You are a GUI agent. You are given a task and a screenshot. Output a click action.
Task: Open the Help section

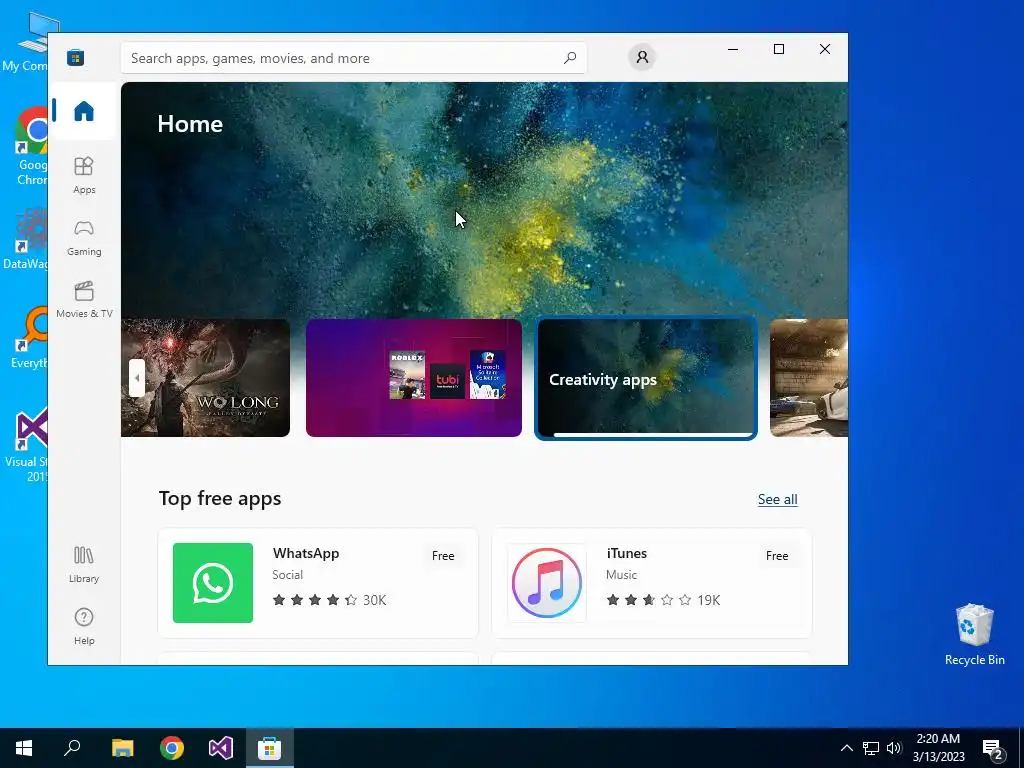click(84, 626)
